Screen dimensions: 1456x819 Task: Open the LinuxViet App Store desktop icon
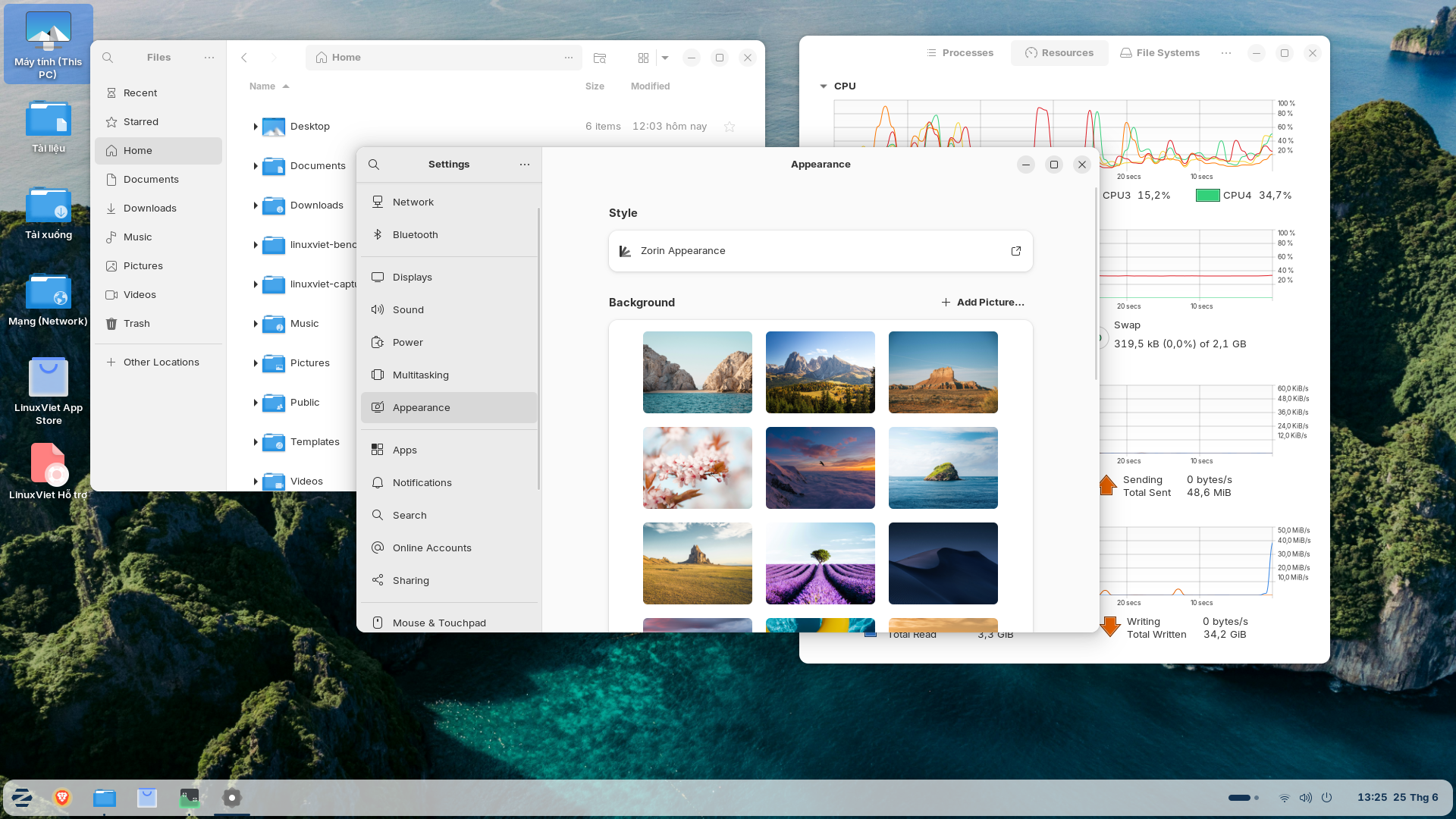[x=49, y=391]
